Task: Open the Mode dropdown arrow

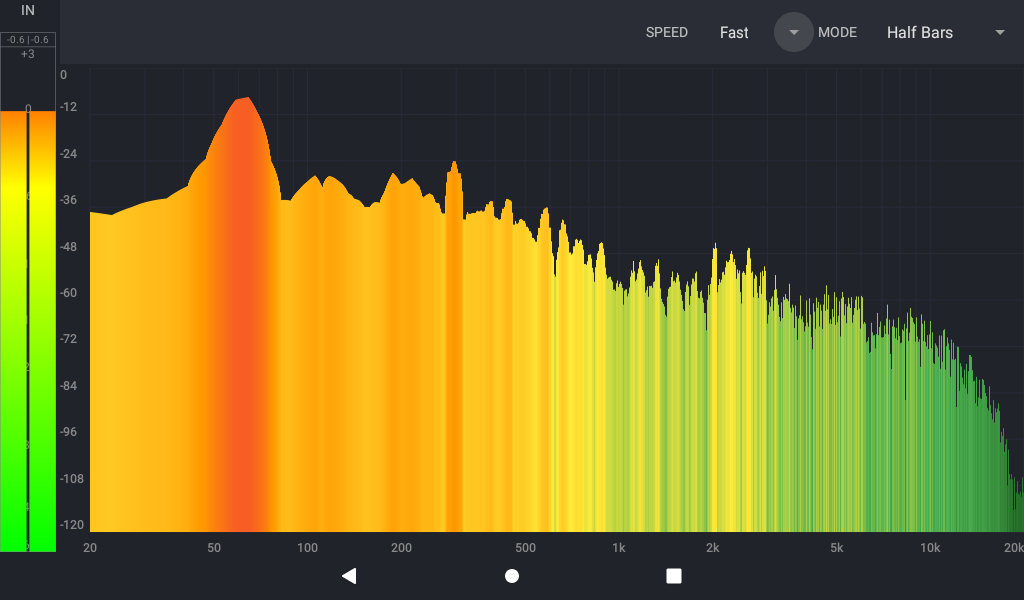Action: [999, 32]
